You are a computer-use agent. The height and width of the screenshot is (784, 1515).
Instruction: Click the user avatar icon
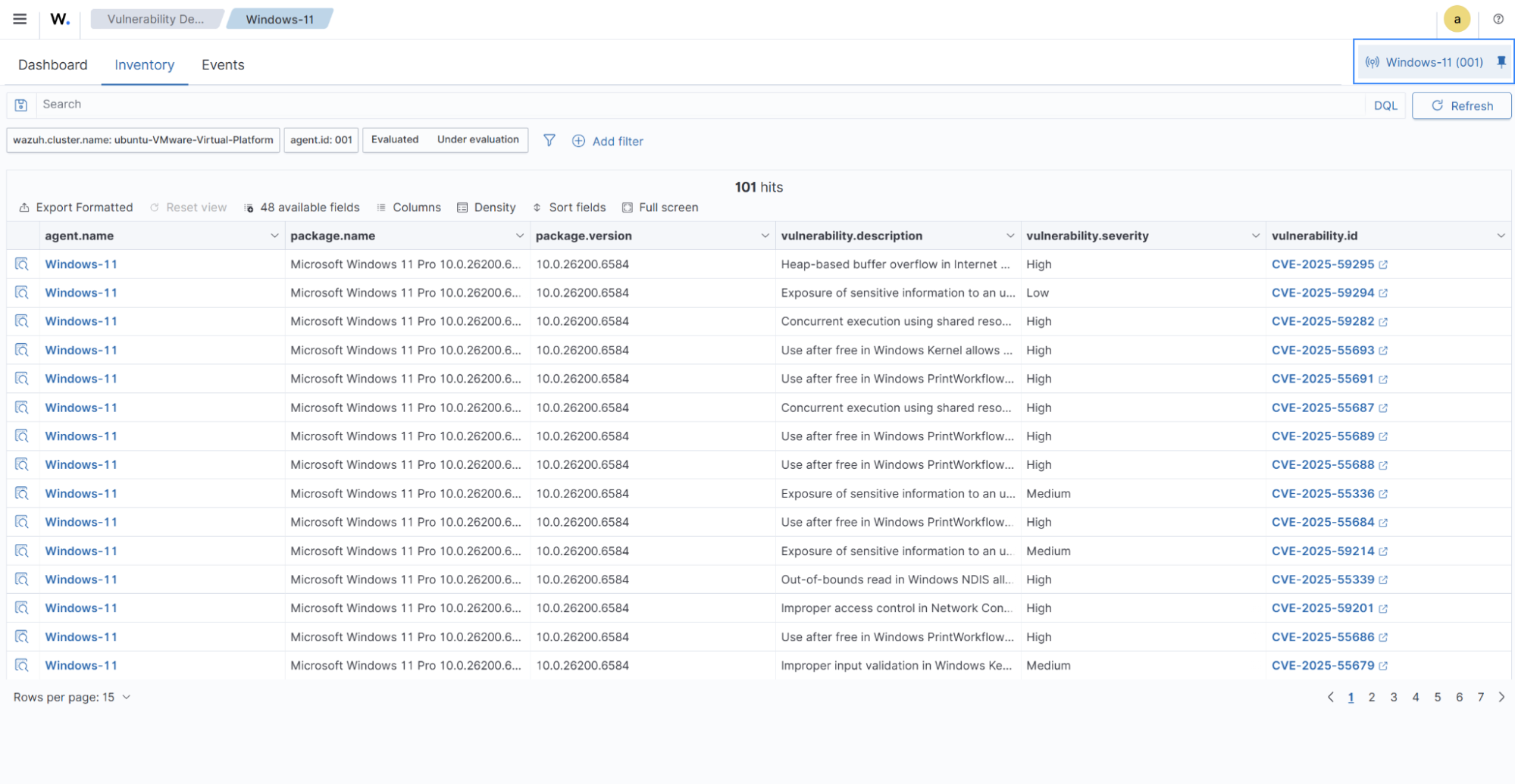click(x=1456, y=19)
